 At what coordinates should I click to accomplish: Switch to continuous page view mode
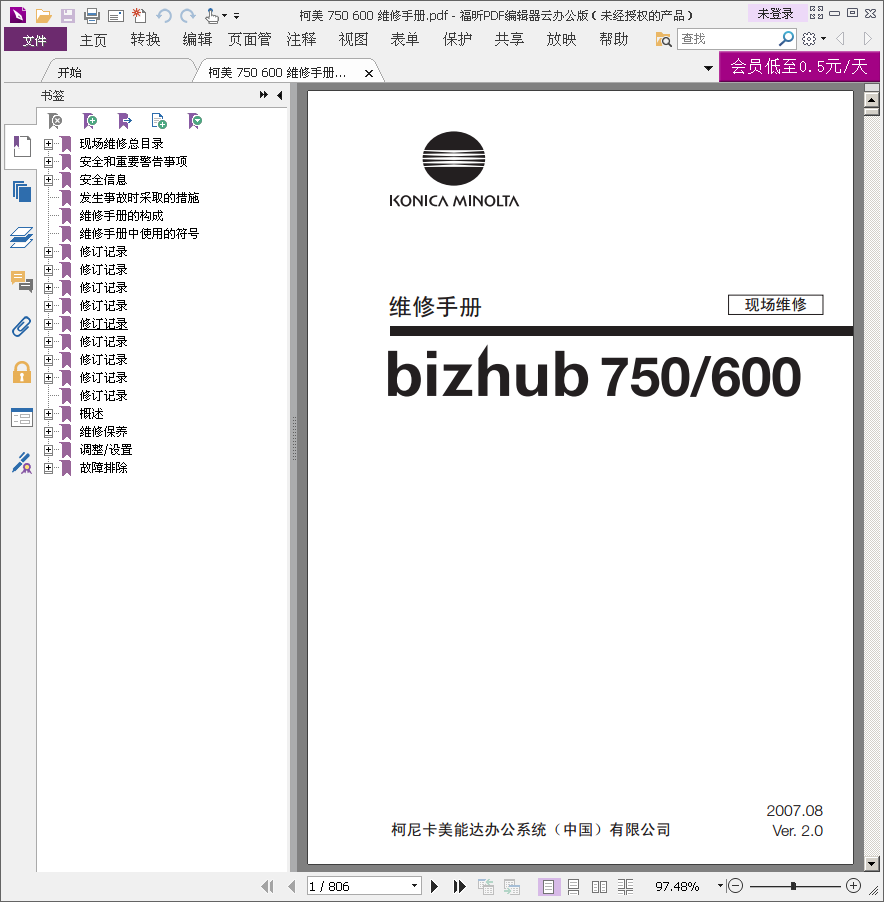point(573,886)
